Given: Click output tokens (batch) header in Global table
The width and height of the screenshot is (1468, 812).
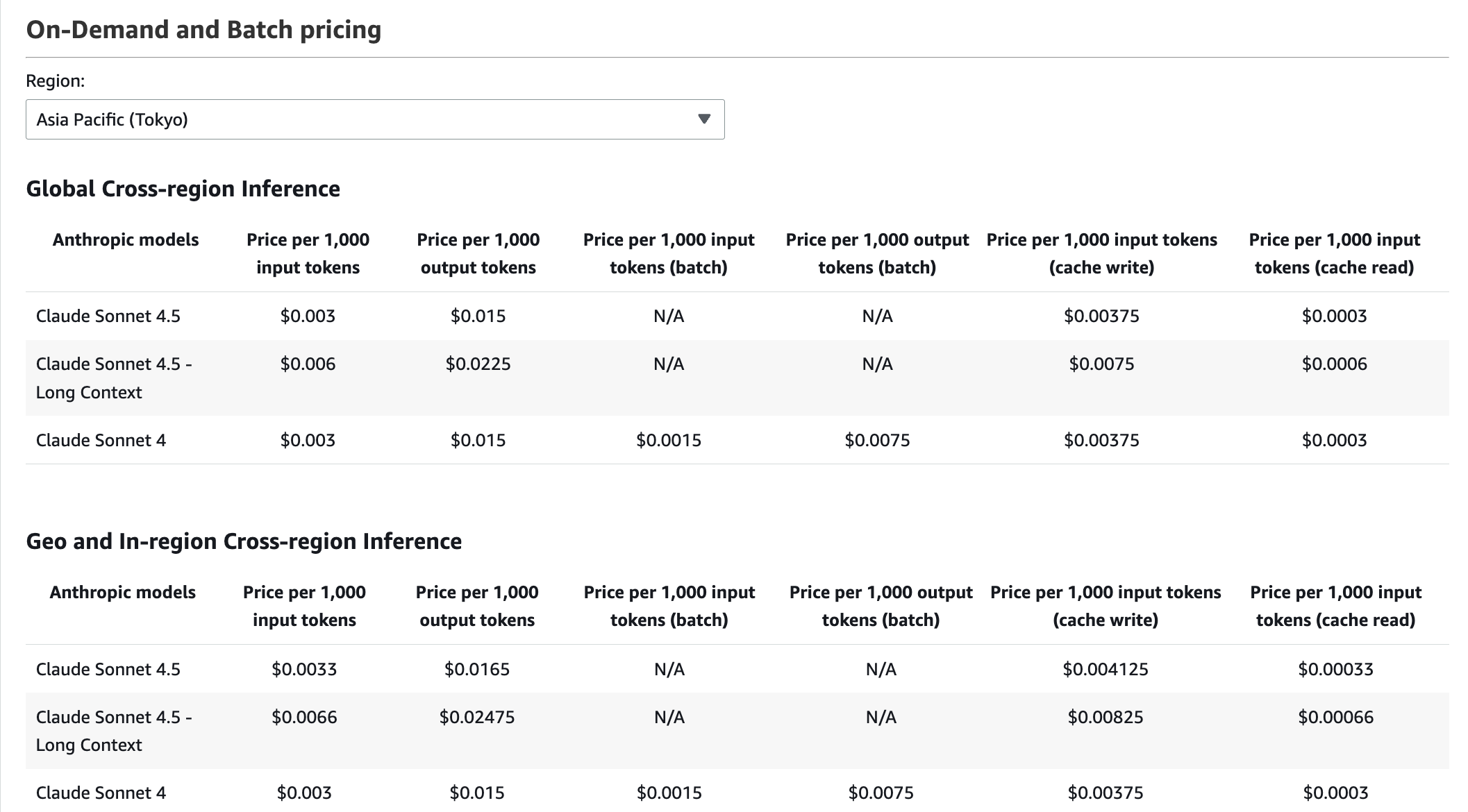Looking at the screenshot, I should 877,253.
